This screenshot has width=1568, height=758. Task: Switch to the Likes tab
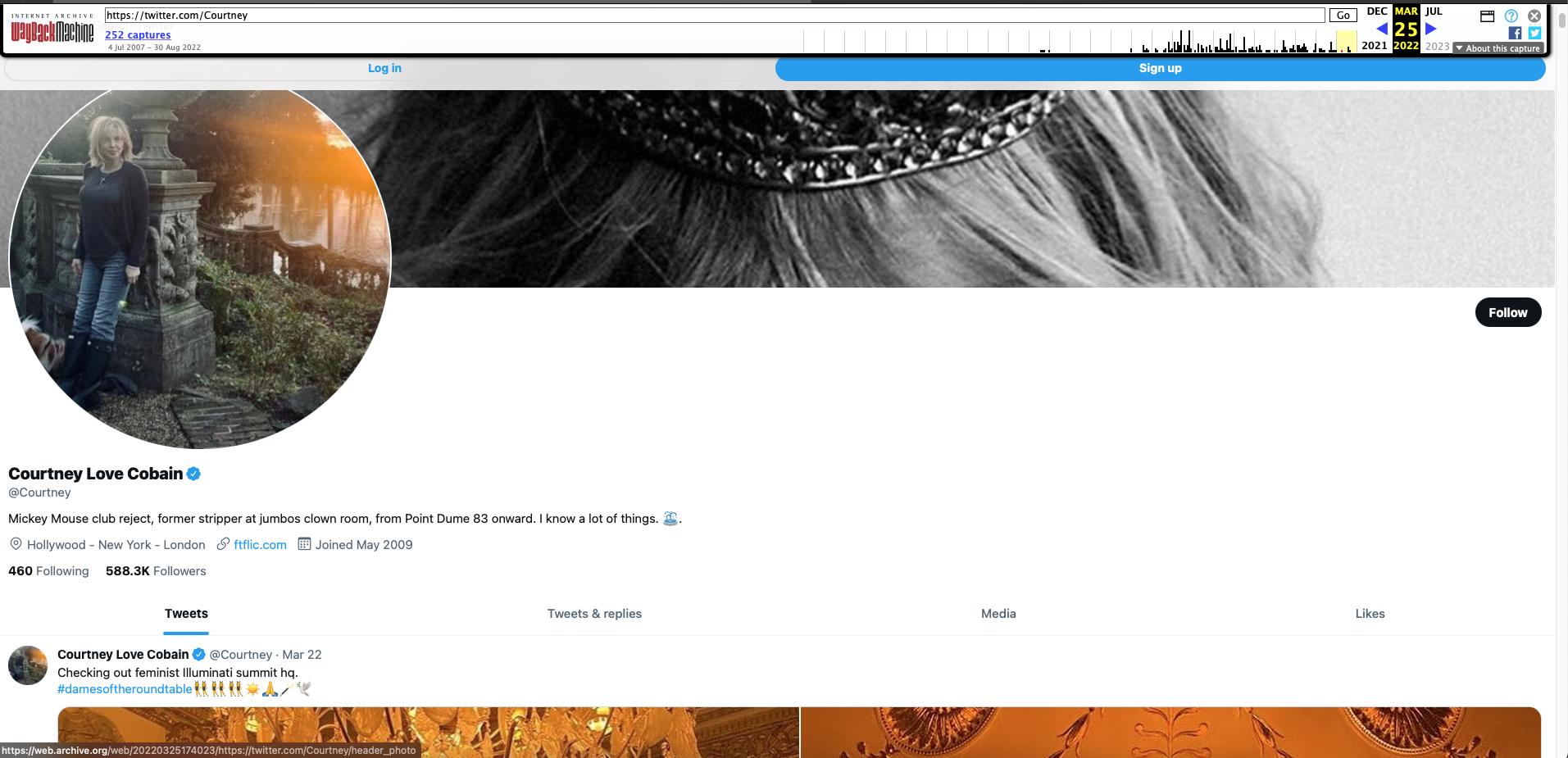tap(1370, 614)
